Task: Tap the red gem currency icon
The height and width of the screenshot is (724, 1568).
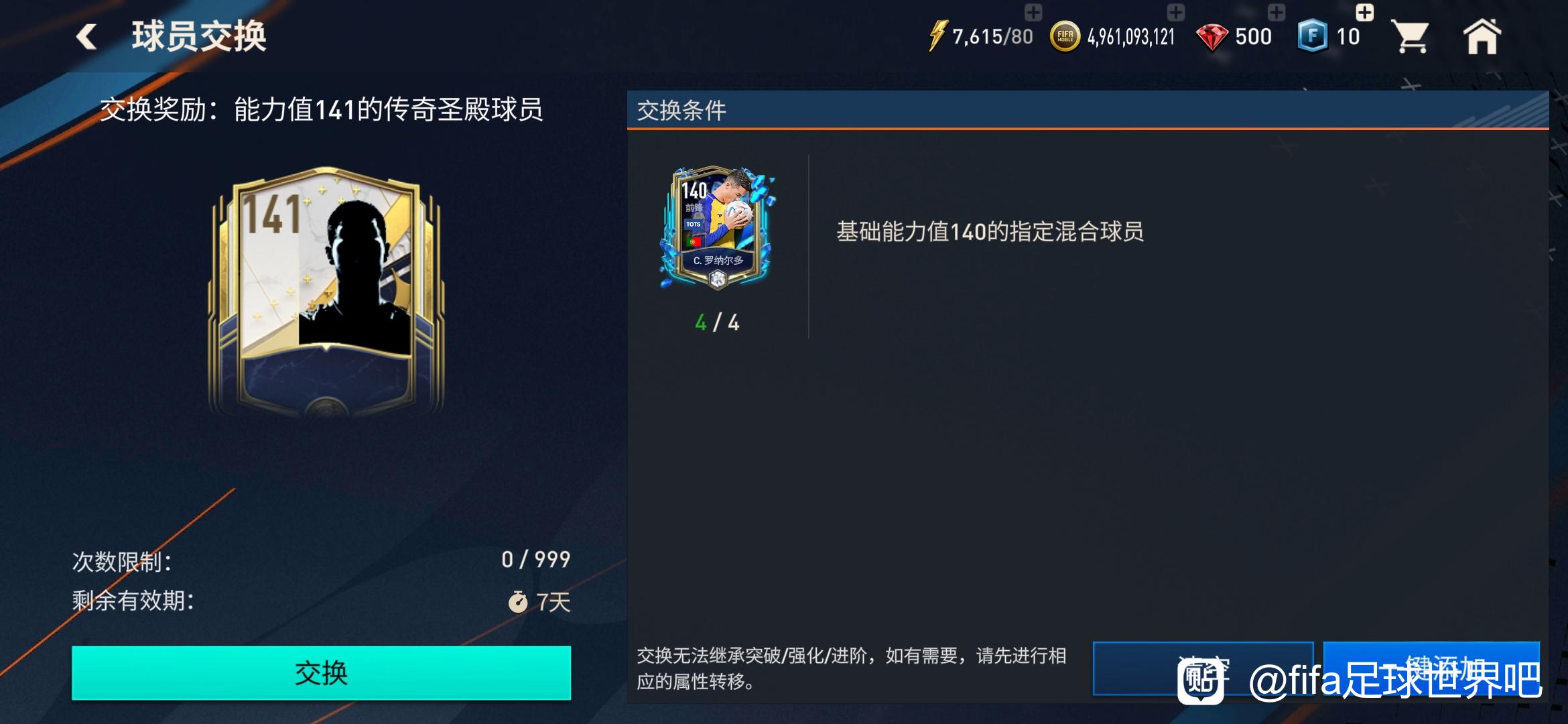Action: [1212, 38]
